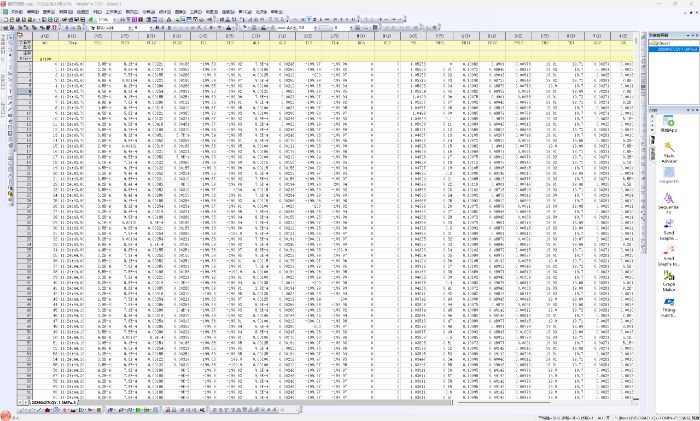Open the font size dropdown
The width and height of the screenshot is (700, 421).
[153, 28]
